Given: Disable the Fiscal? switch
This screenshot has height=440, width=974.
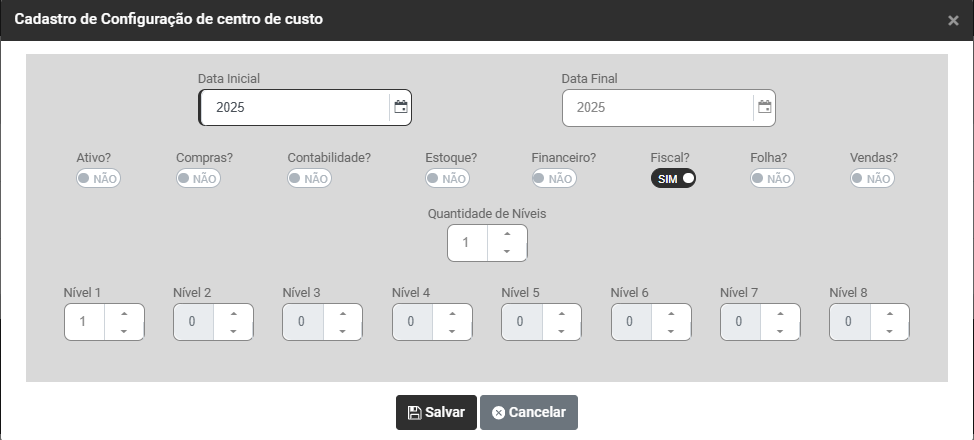Looking at the screenshot, I should (673, 178).
